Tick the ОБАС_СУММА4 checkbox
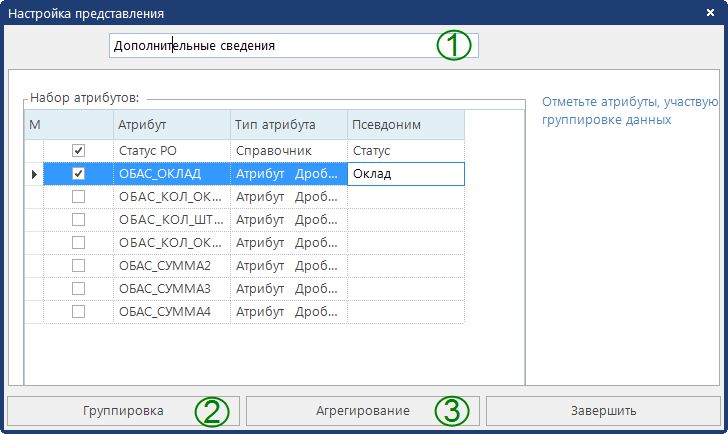Image resolution: width=728 pixels, height=434 pixels. [79, 312]
